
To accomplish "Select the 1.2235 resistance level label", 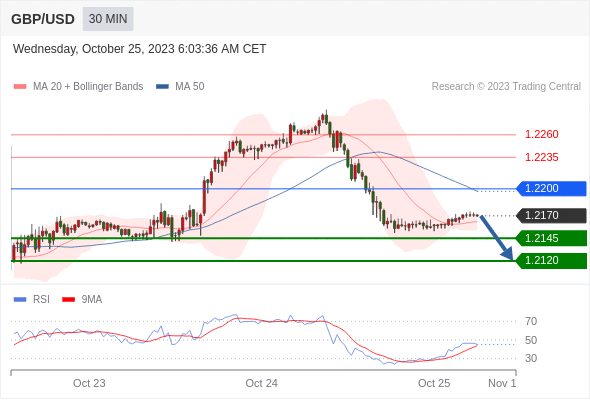I will coord(541,157).
